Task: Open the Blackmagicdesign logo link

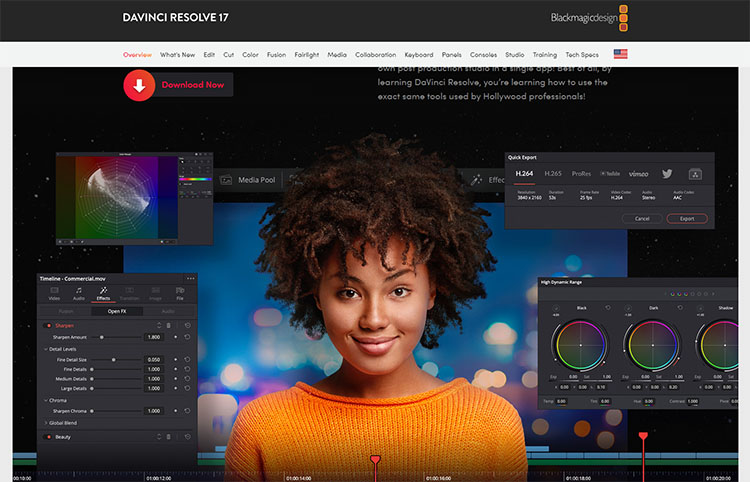Action: (x=589, y=18)
